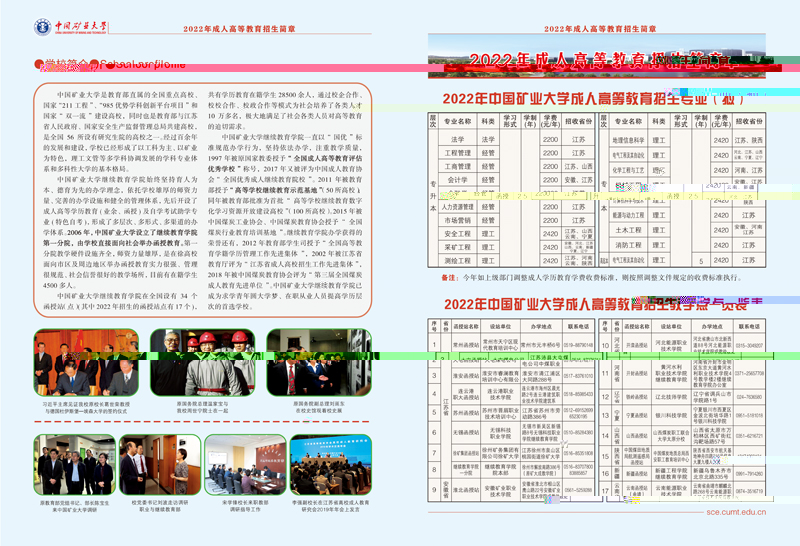
Task: Click the '招收省份' header in right majors table
Action: point(748,121)
